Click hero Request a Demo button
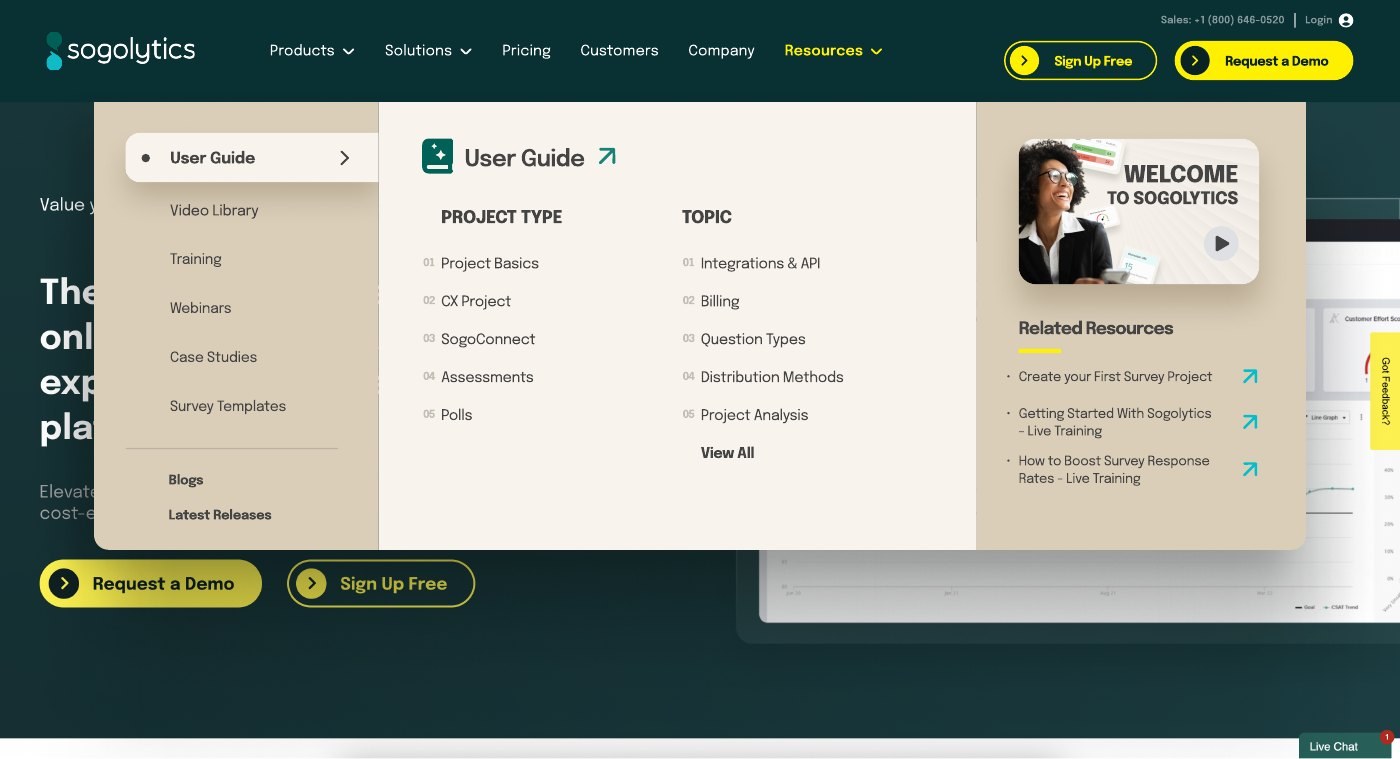The width and height of the screenshot is (1400, 759). (x=151, y=584)
